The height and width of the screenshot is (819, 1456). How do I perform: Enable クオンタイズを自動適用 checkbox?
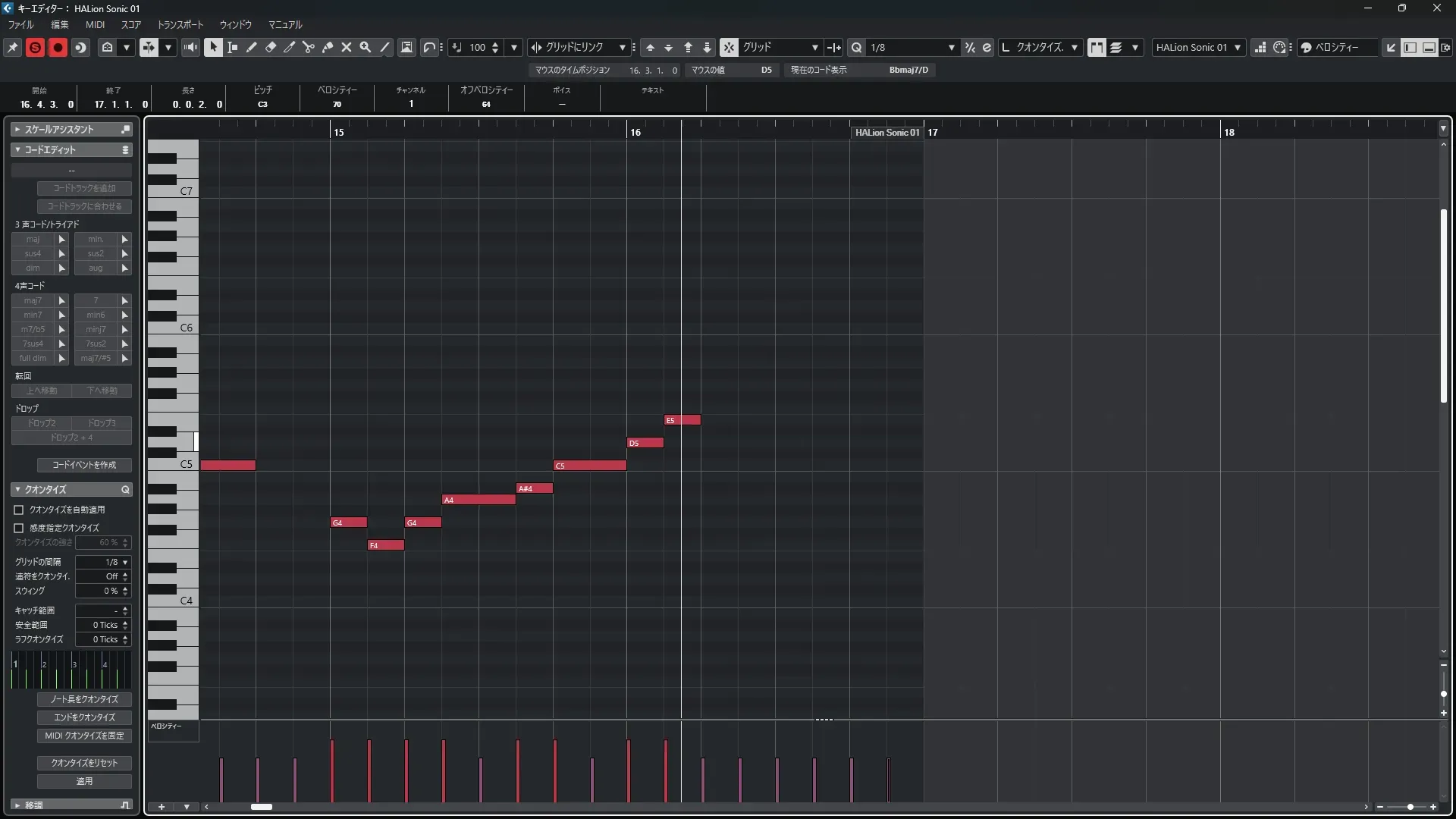[19, 510]
